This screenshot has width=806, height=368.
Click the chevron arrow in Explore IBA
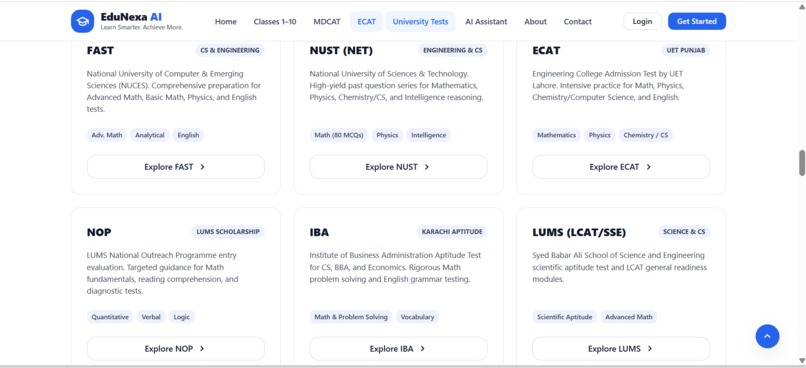coord(423,348)
